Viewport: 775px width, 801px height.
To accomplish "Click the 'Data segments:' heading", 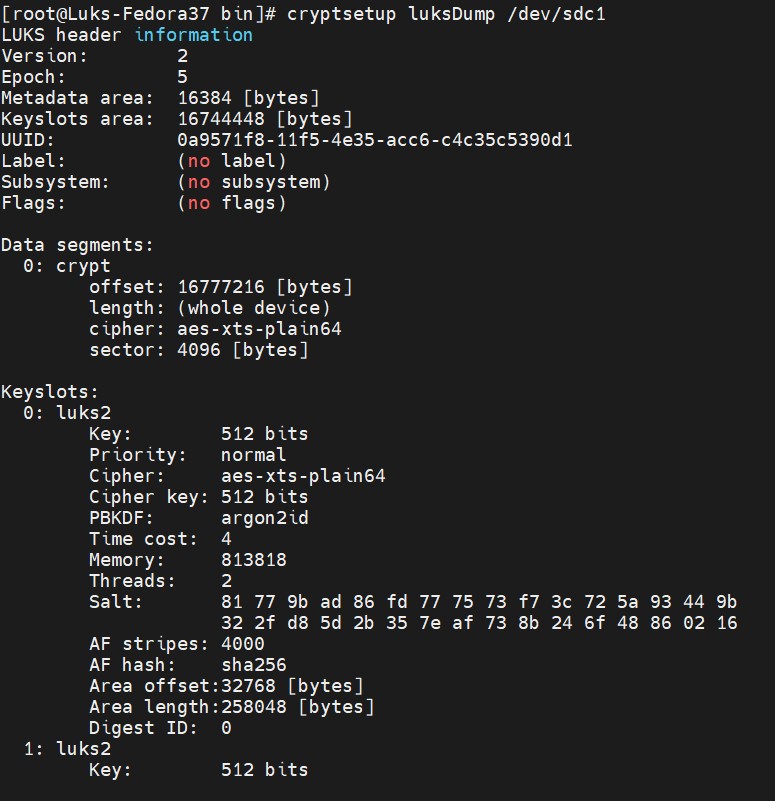I will [x=77, y=245].
